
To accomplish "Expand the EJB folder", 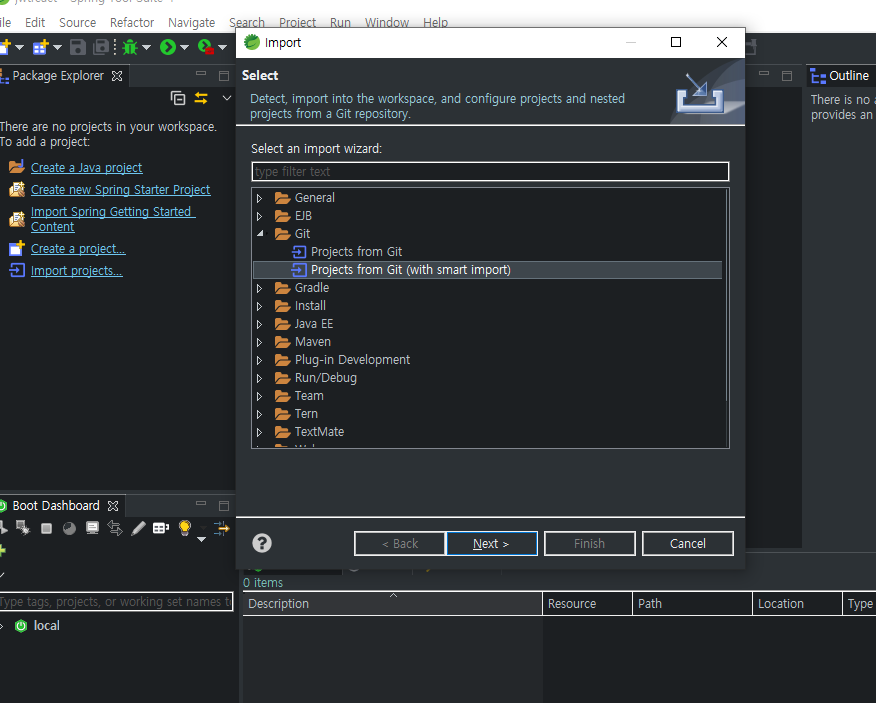I will pyautogui.click(x=259, y=216).
